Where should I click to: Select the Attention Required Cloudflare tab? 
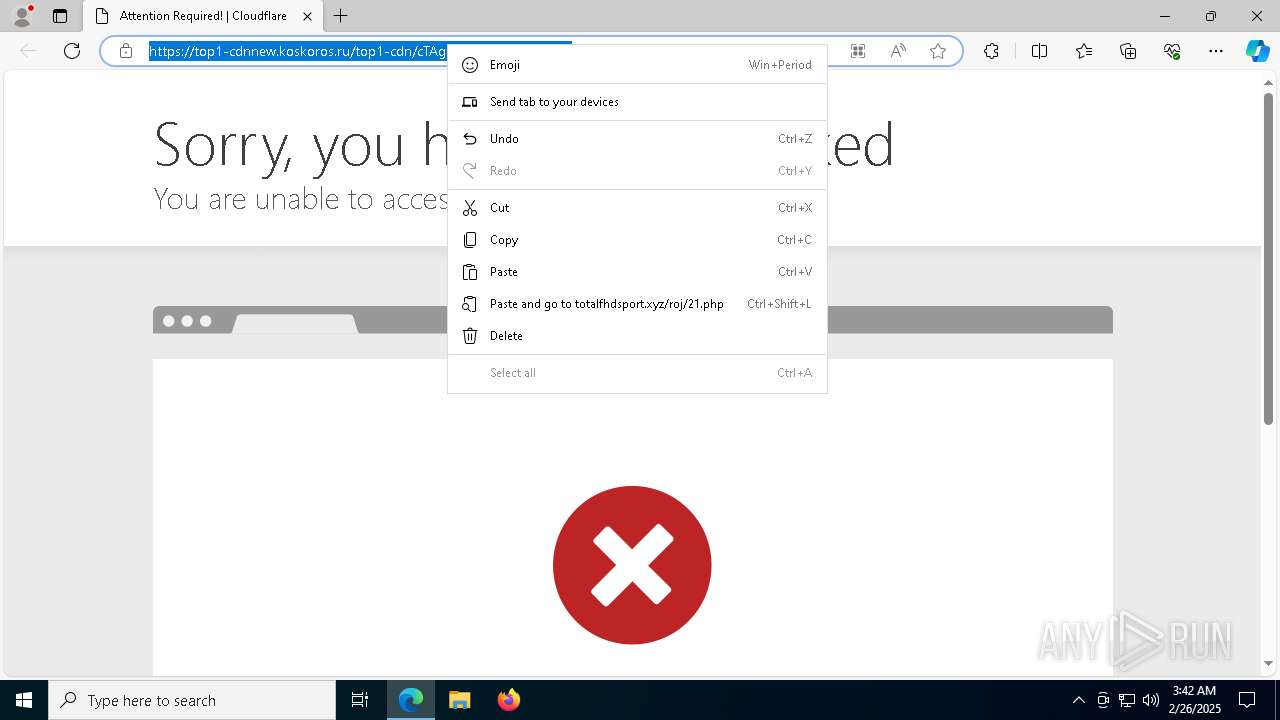(x=202, y=16)
